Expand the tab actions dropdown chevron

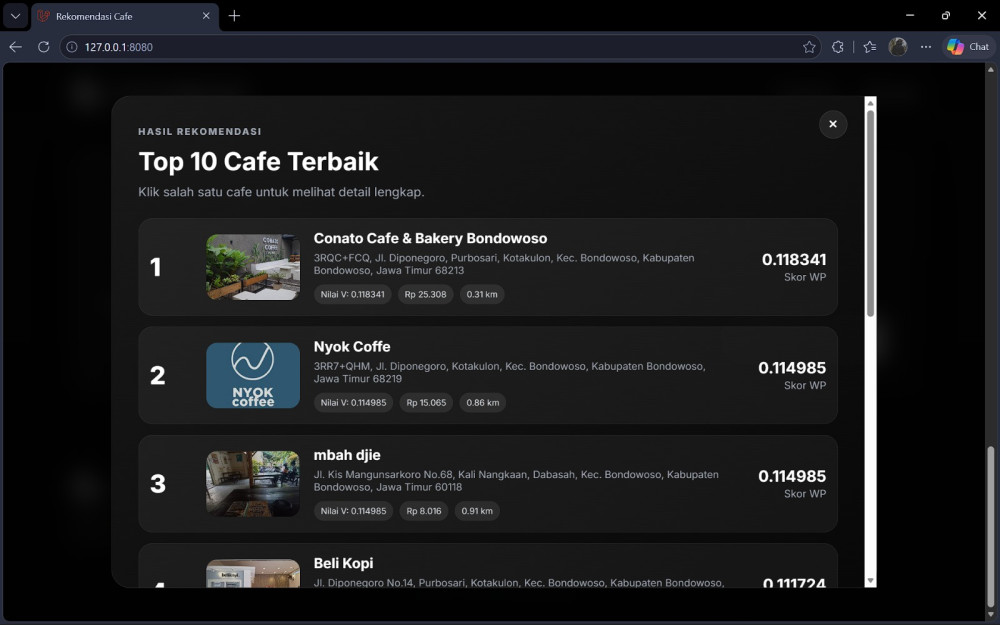tap(15, 16)
